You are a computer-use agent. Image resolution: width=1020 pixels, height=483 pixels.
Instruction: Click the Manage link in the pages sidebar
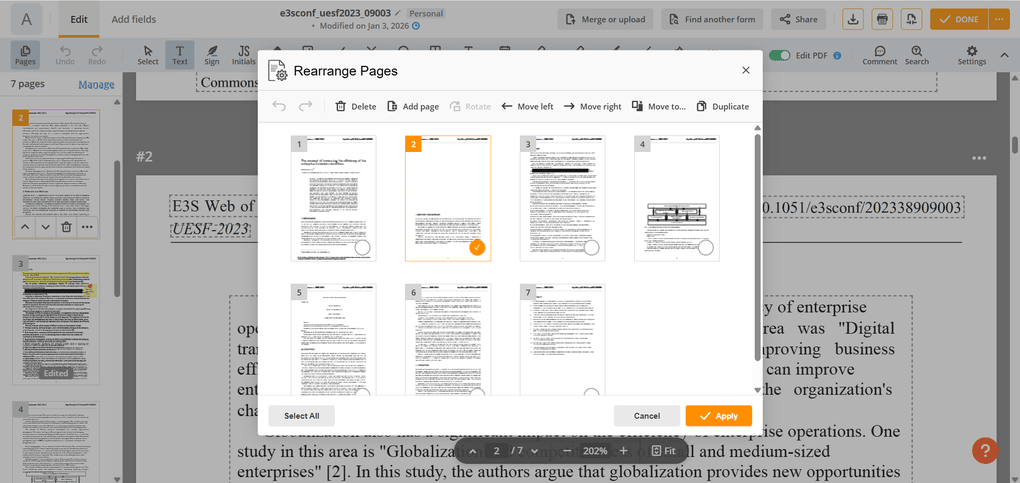(96, 85)
